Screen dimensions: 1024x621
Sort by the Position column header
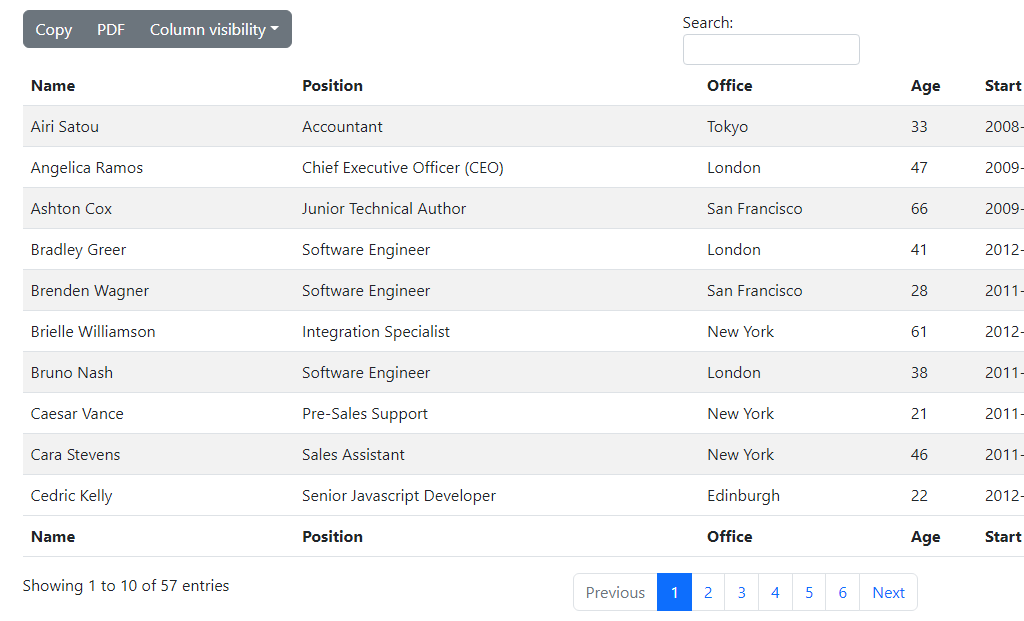pyautogui.click(x=332, y=86)
